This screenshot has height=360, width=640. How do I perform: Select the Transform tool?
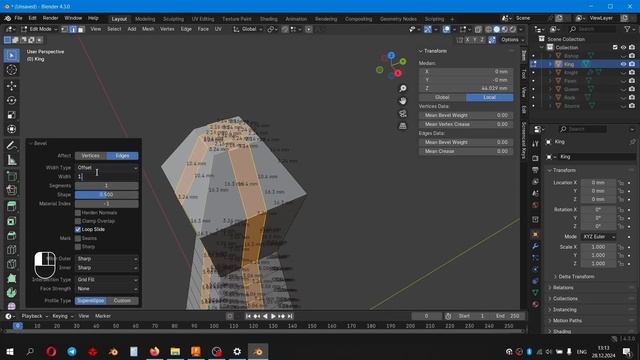tap(11, 129)
